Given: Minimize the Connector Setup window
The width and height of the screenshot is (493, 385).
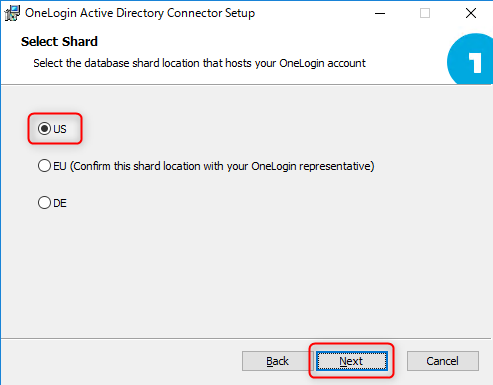Looking at the screenshot, I should pos(380,13).
